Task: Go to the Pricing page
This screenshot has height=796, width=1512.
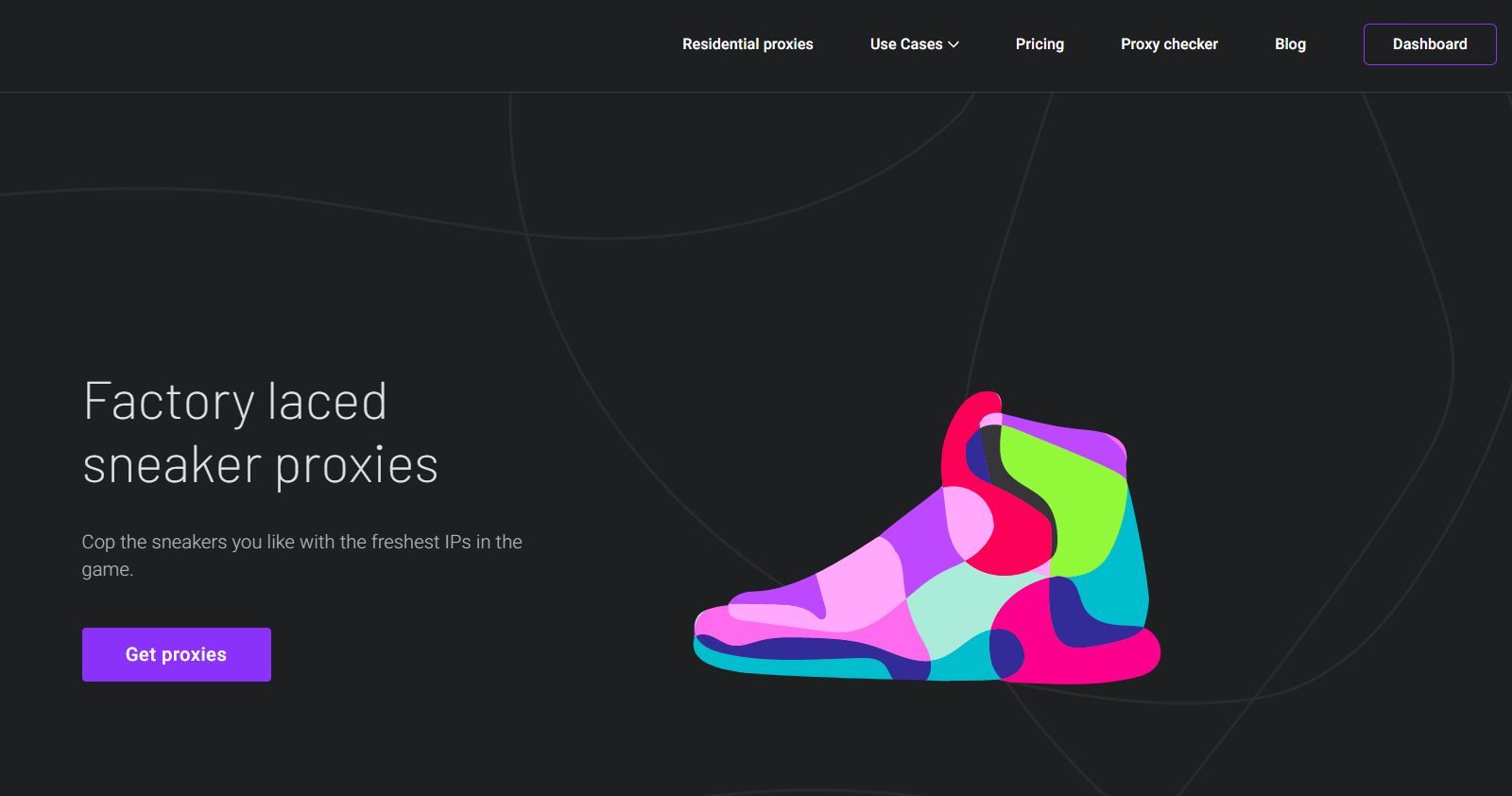Action: coord(1039,44)
